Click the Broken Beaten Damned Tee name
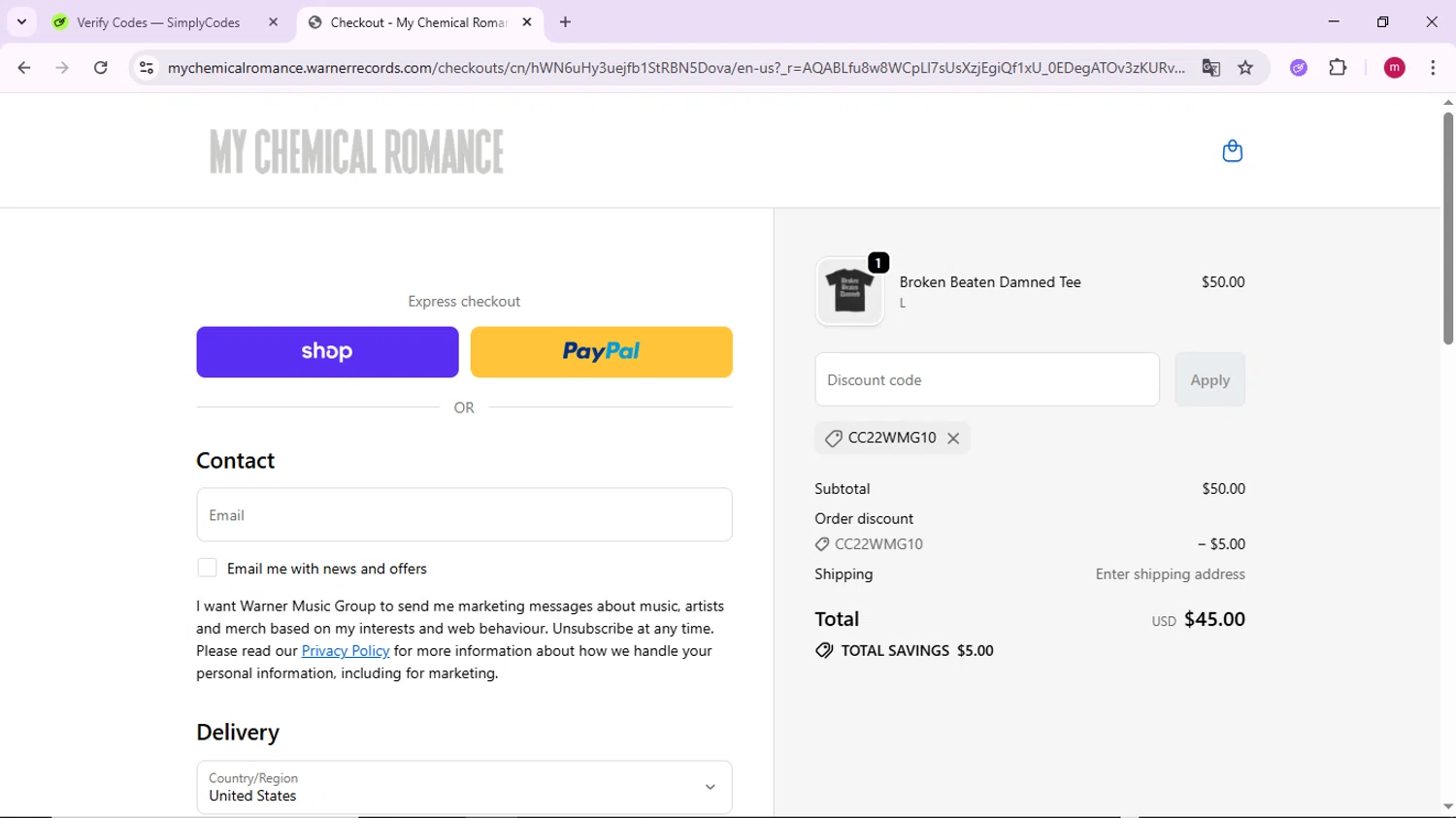This screenshot has height=818, width=1456. [x=990, y=282]
